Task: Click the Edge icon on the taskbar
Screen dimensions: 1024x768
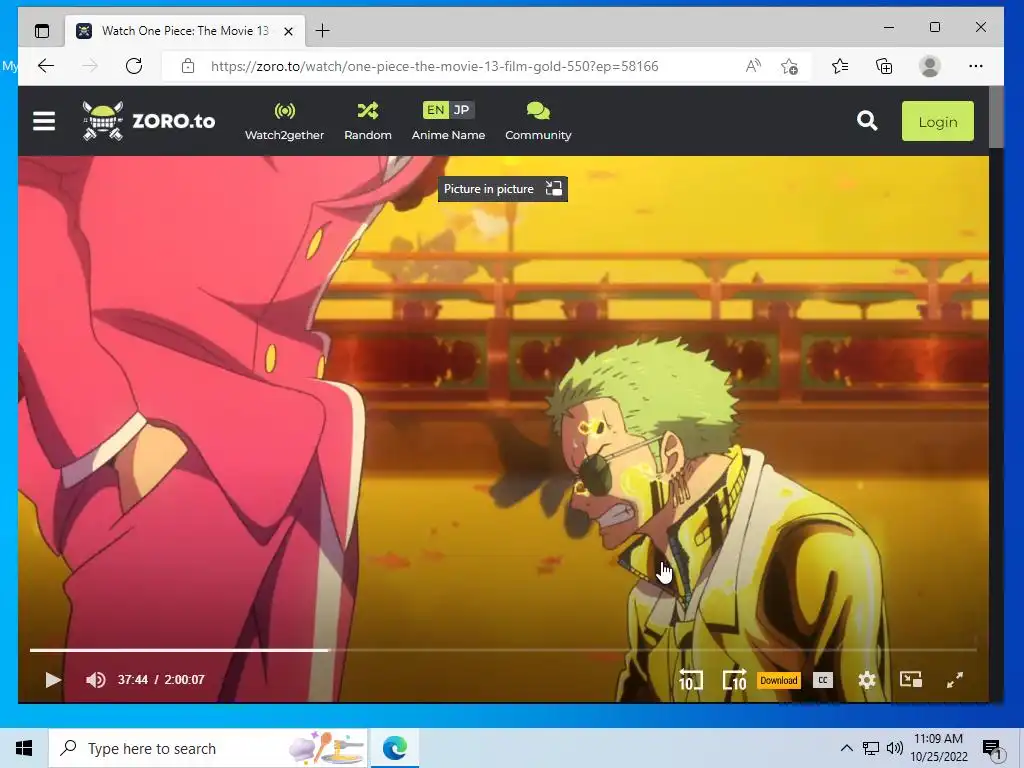Action: click(x=394, y=748)
